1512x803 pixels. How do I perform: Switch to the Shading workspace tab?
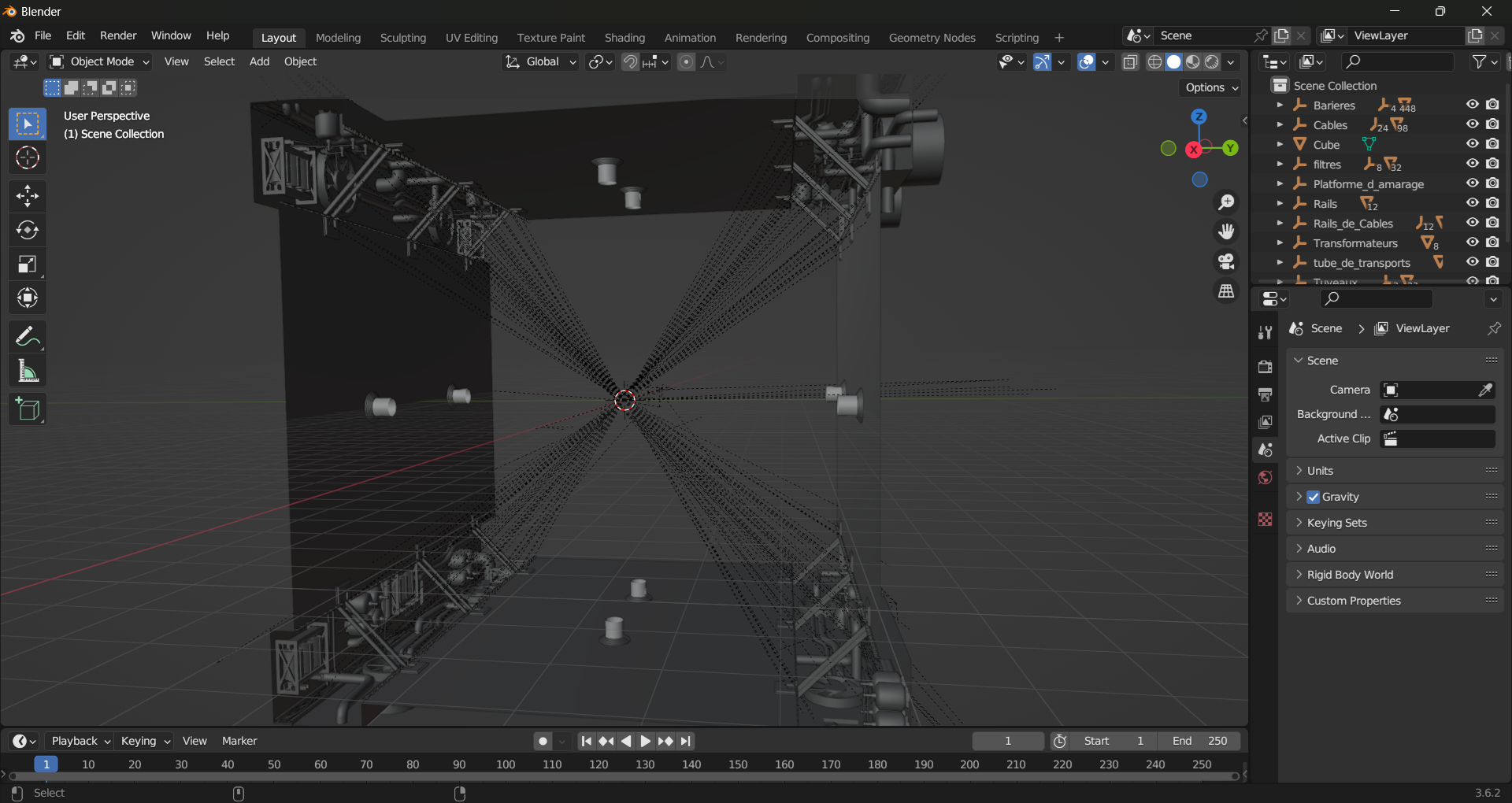point(624,38)
